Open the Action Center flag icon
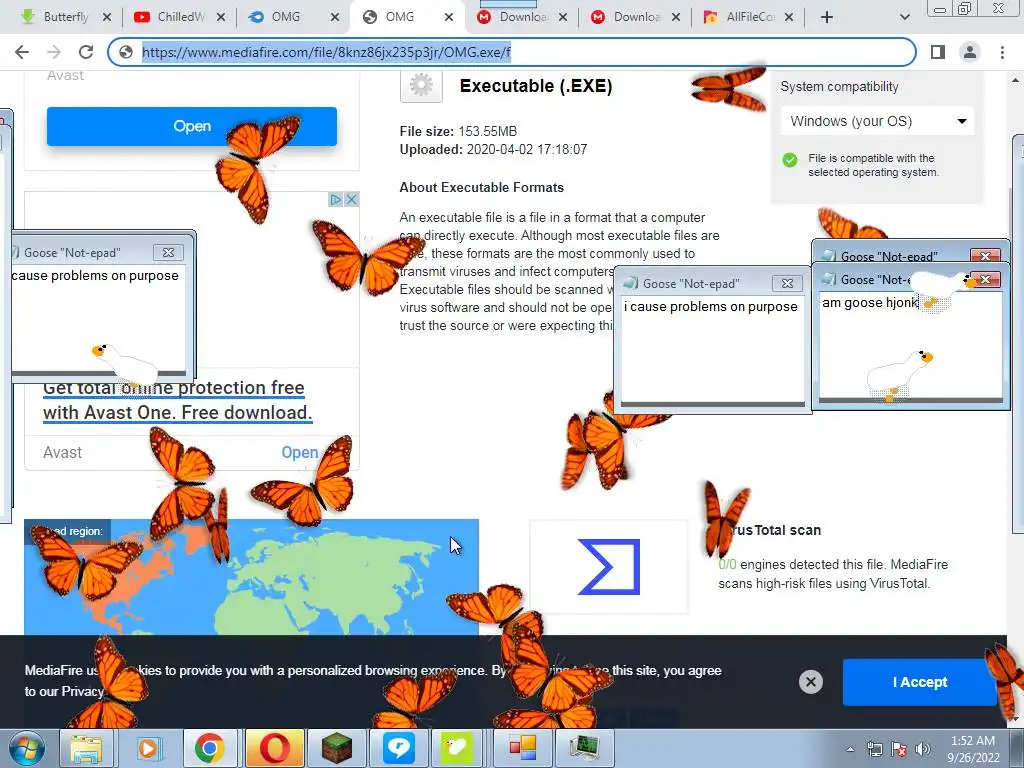Image resolution: width=1024 pixels, height=768 pixels. click(x=899, y=749)
